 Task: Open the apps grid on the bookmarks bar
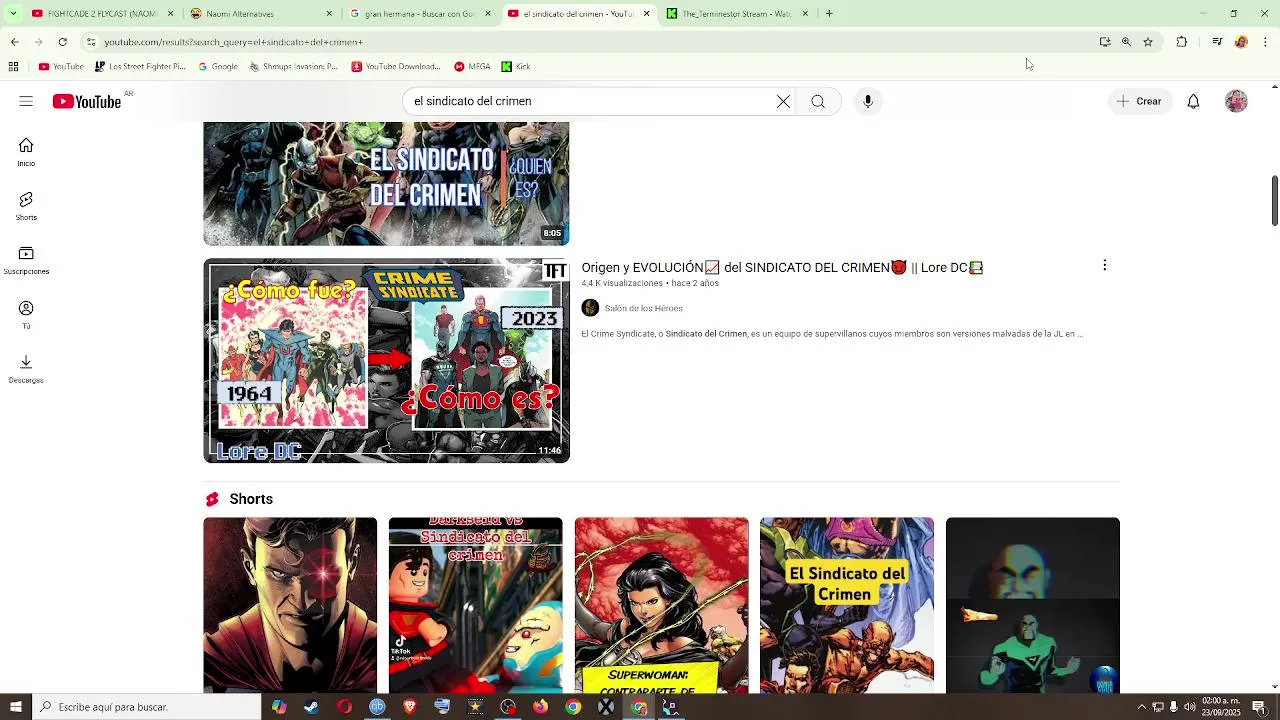[13, 67]
